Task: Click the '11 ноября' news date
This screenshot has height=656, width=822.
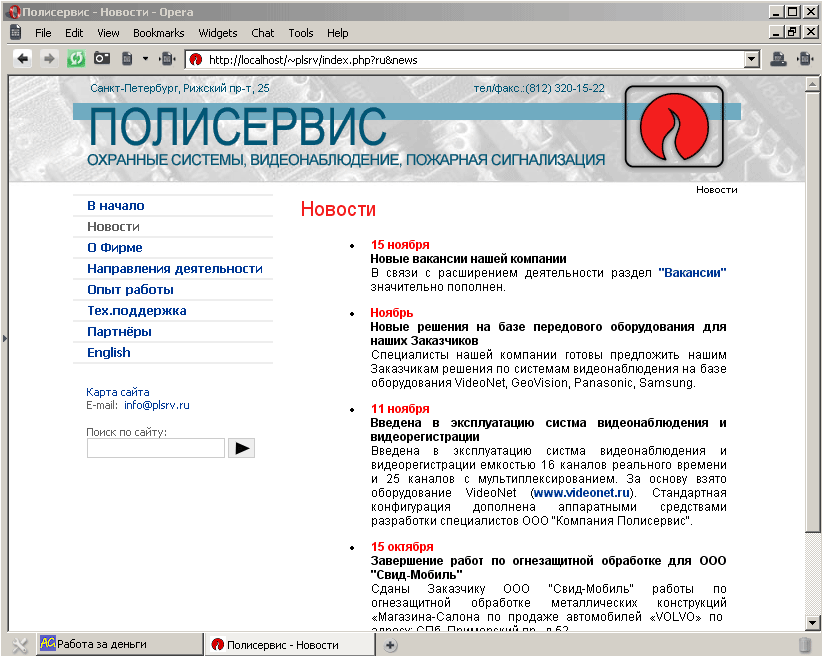Action: (400, 409)
